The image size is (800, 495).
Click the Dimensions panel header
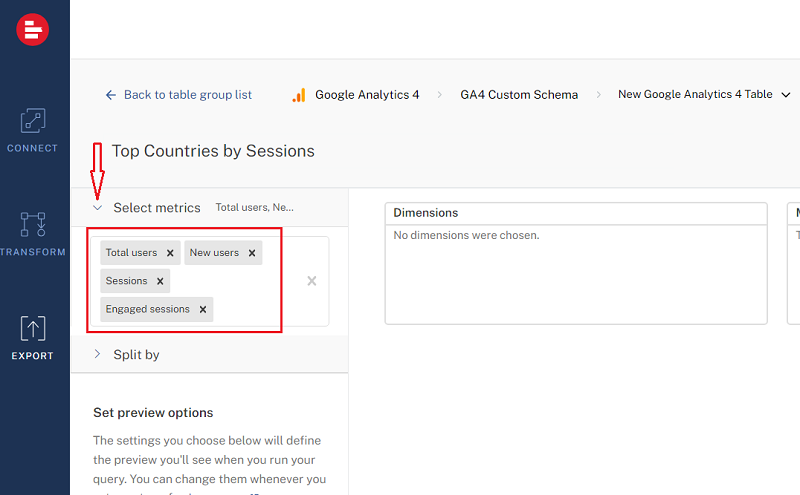576,213
